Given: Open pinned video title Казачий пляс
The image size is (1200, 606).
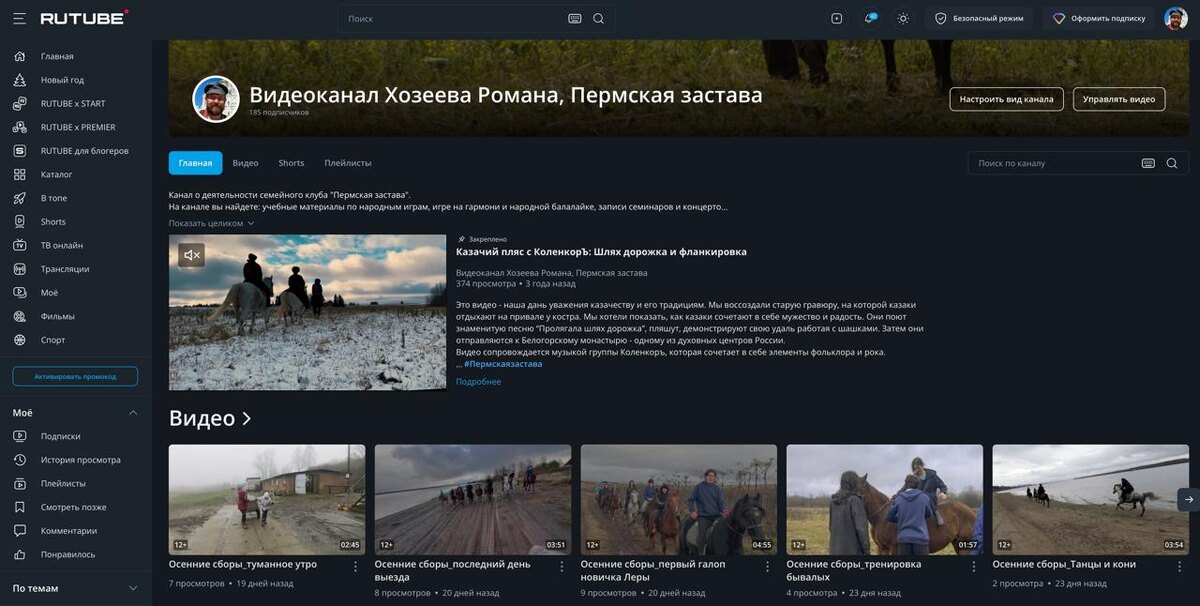Looking at the screenshot, I should [x=601, y=252].
